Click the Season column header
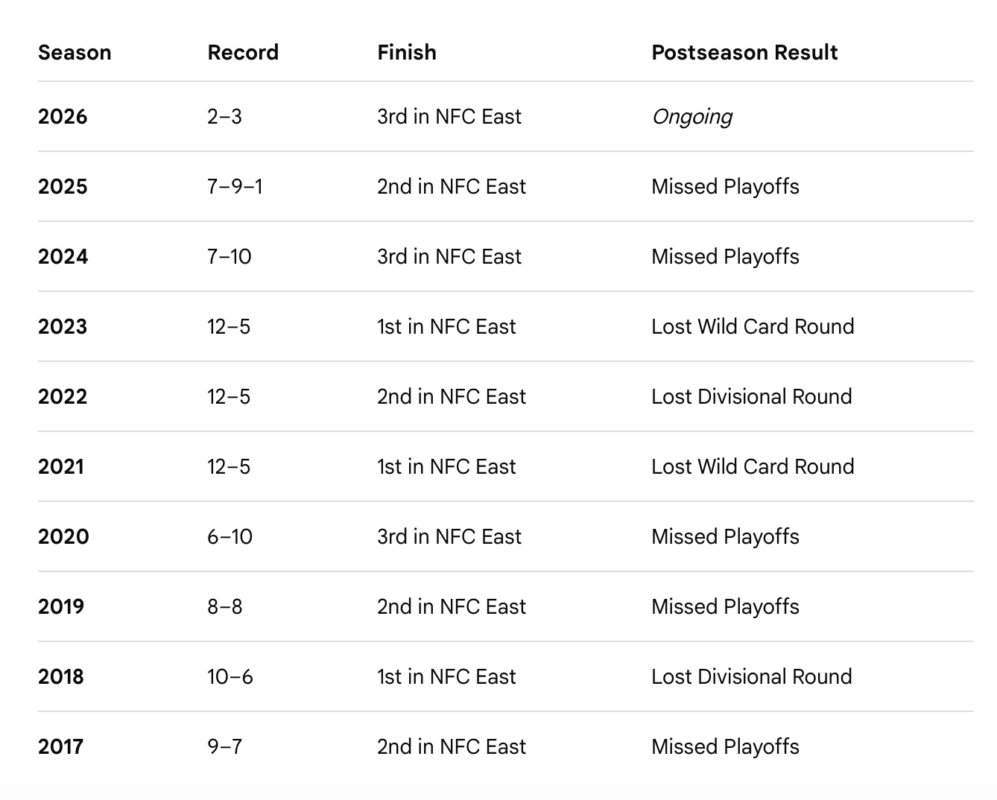 74,52
